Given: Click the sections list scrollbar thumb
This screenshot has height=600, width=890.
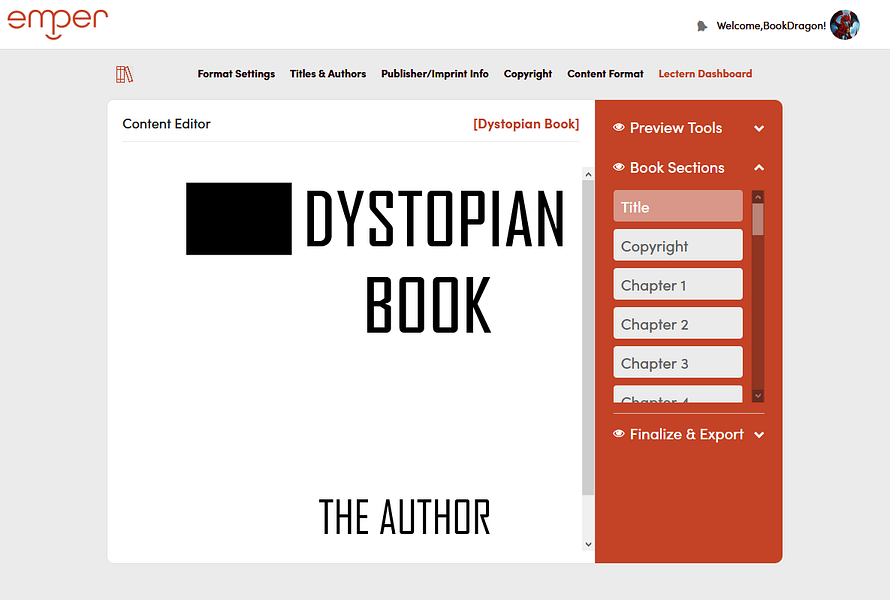Looking at the screenshot, I should 758,219.
